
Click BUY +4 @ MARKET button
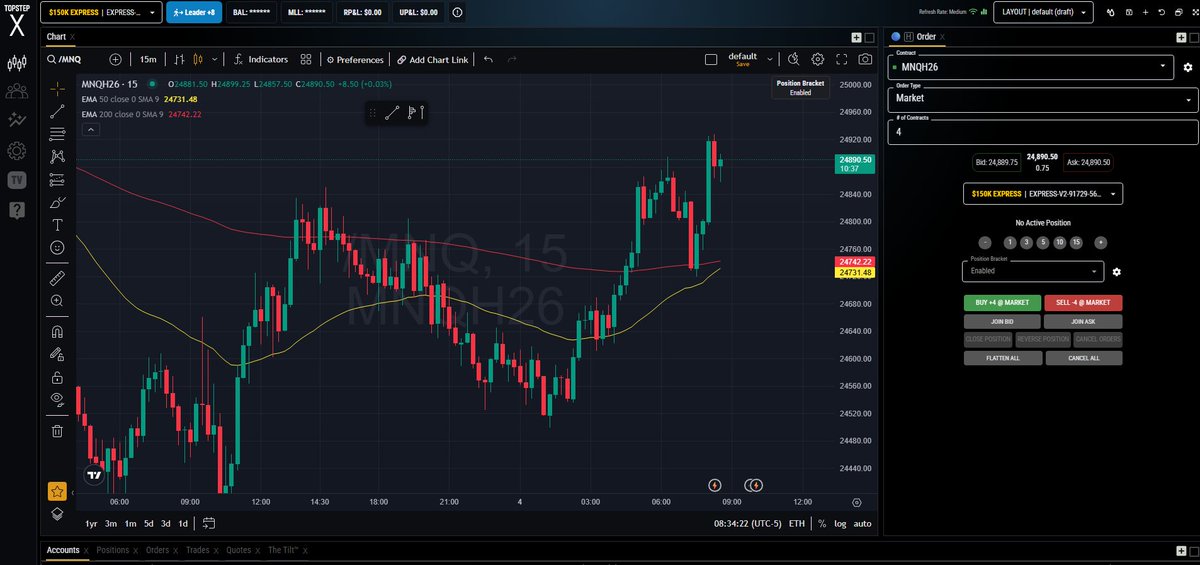1002,302
